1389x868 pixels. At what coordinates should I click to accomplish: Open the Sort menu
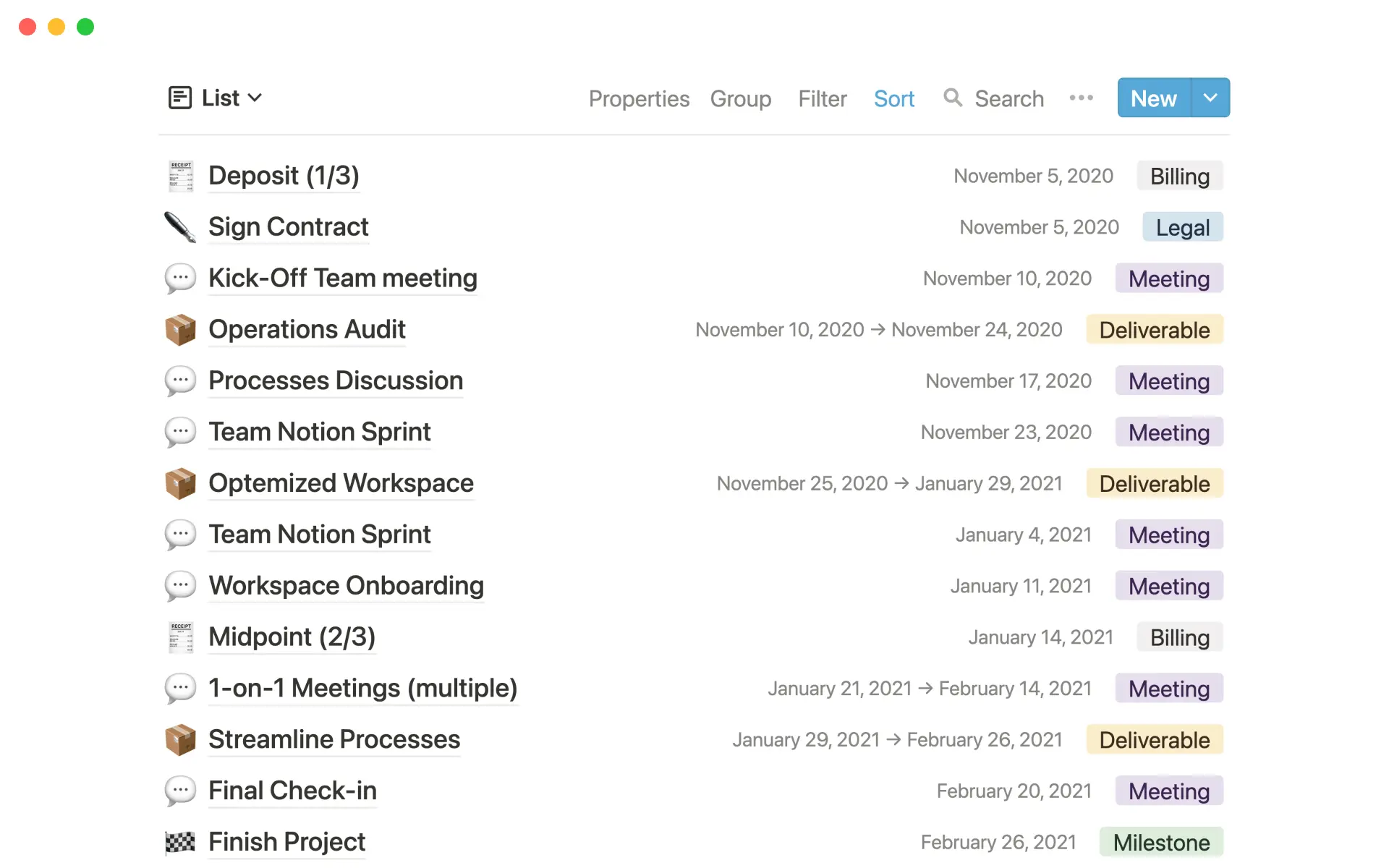pyautogui.click(x=894, y=98)
